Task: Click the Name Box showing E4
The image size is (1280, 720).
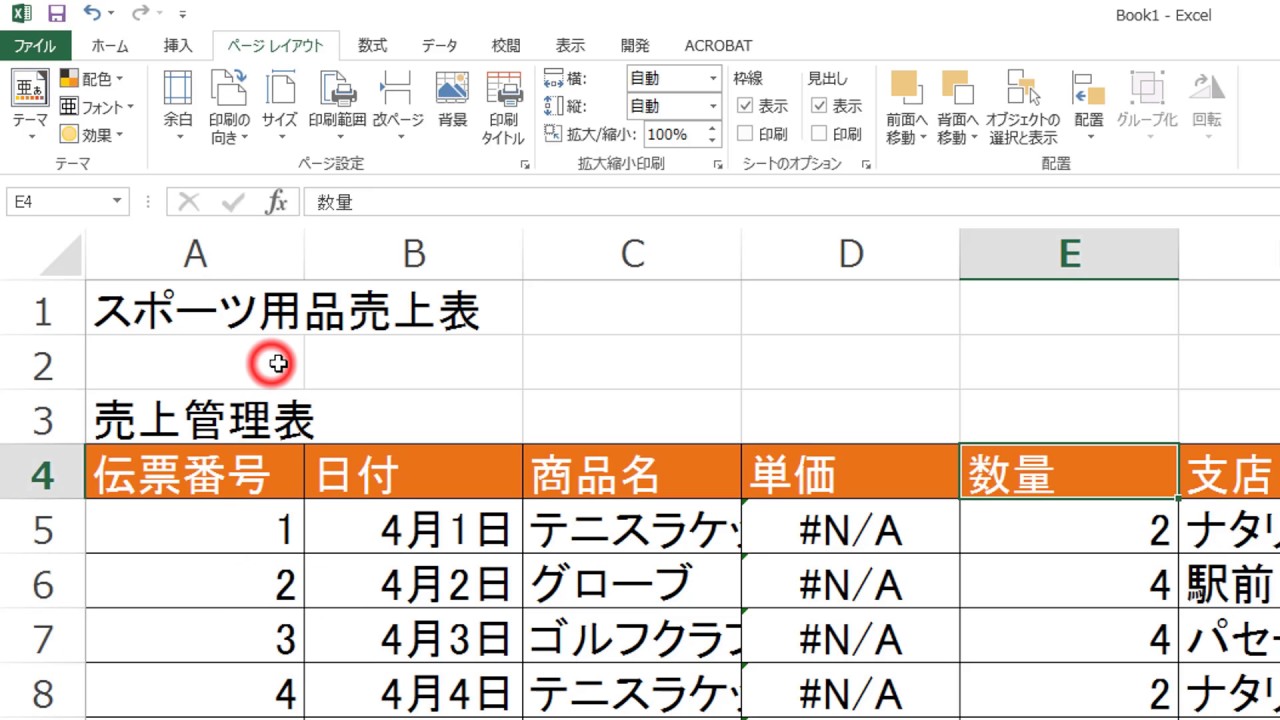Action: [58, 202]
